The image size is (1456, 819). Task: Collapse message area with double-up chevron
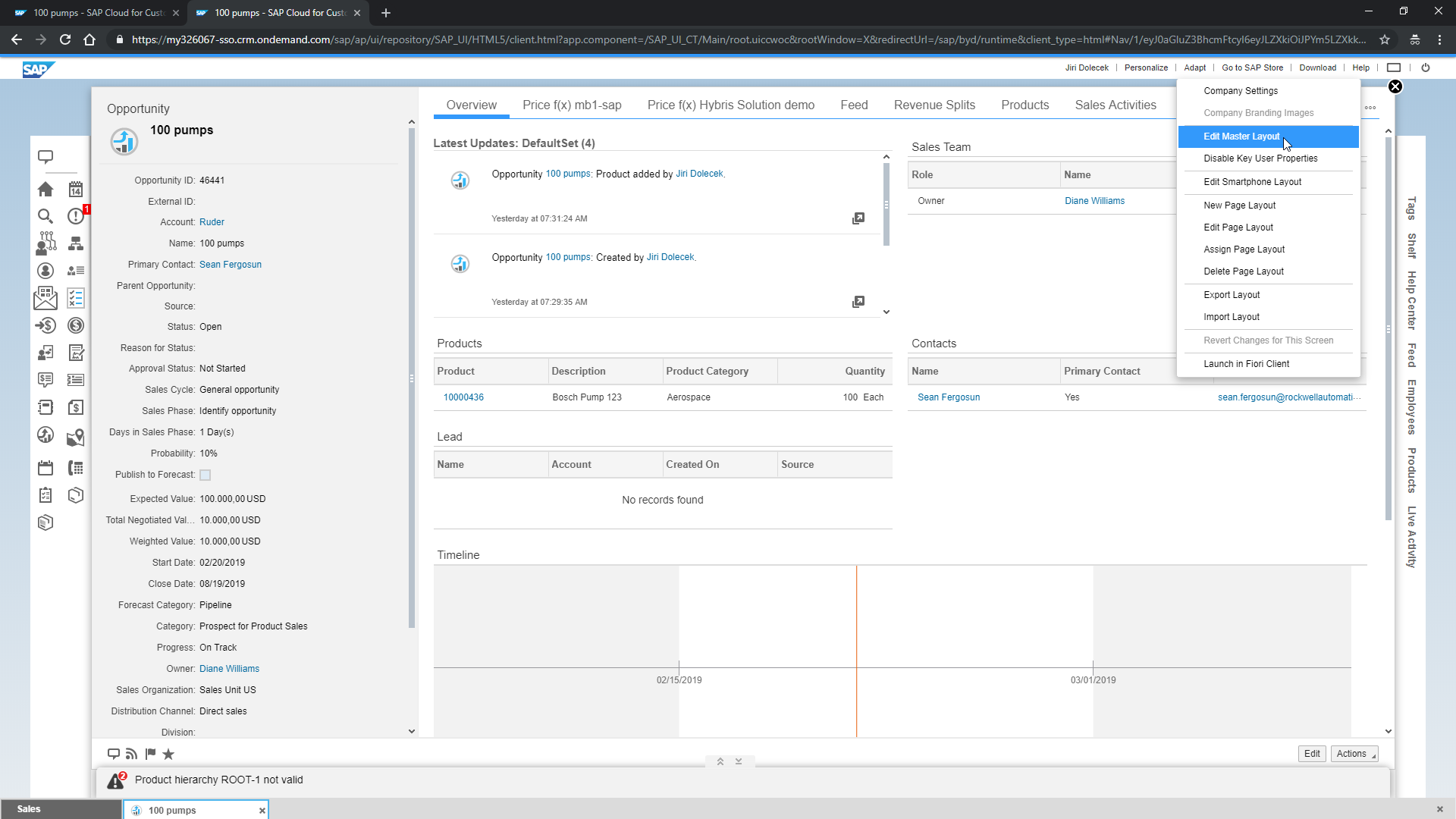(x=720, y=761)
